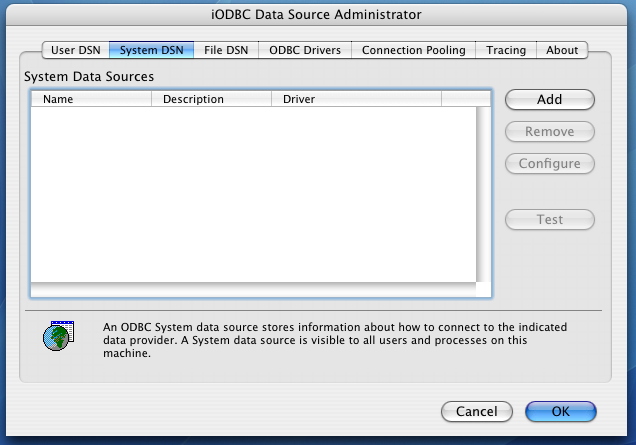Select the System DSN tab

point(151,50)
